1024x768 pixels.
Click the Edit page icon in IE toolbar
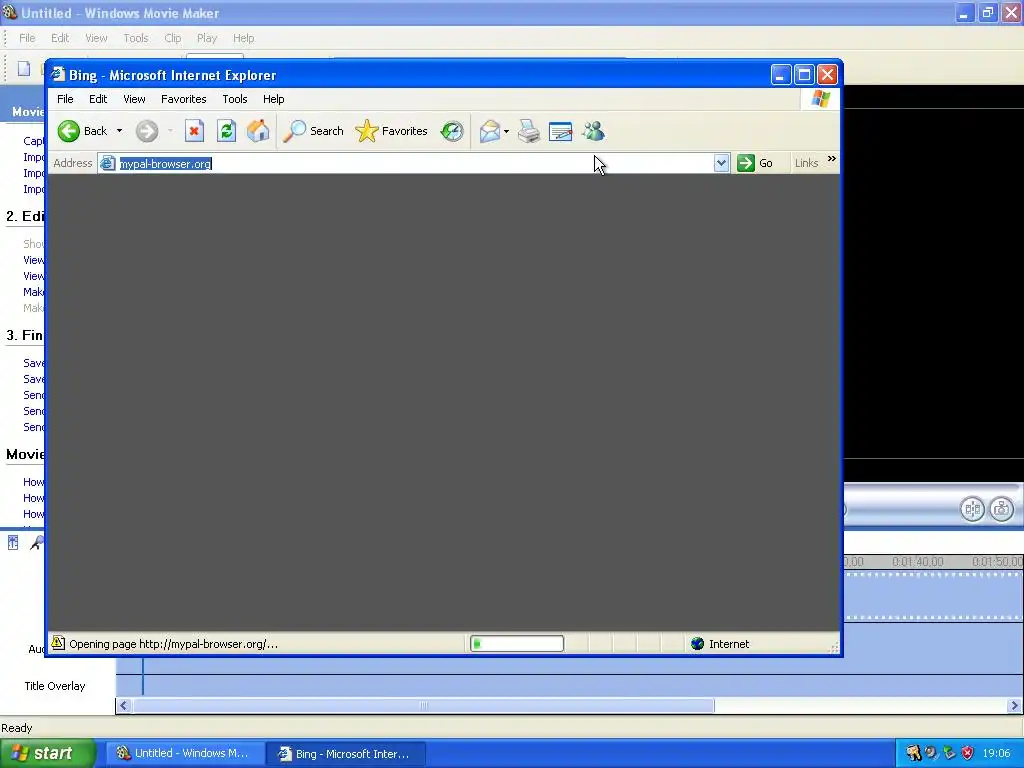(560, 131)
